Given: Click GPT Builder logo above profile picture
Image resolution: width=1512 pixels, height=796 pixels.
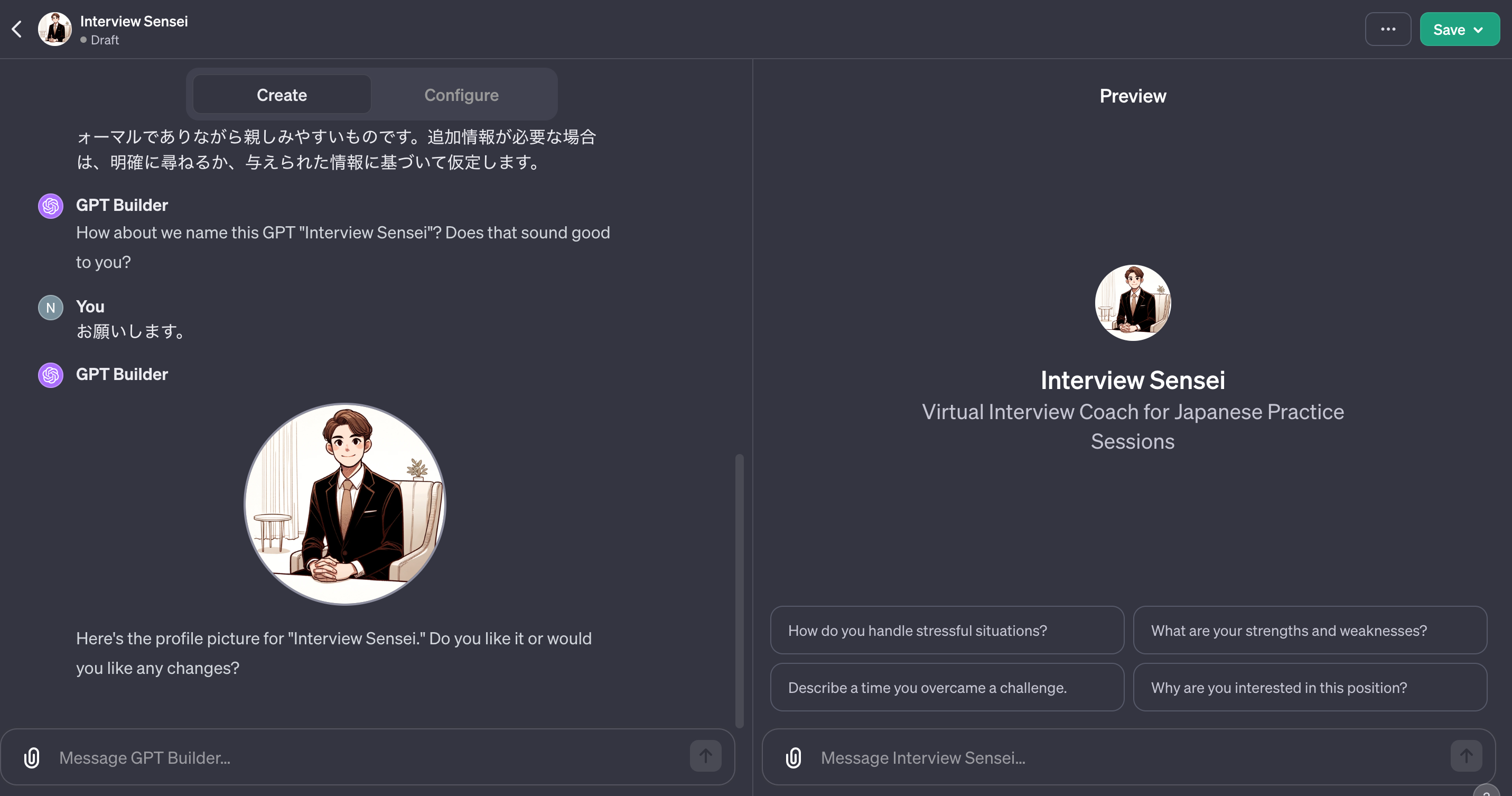Looking at the screenshot, I should coord(51,375).
